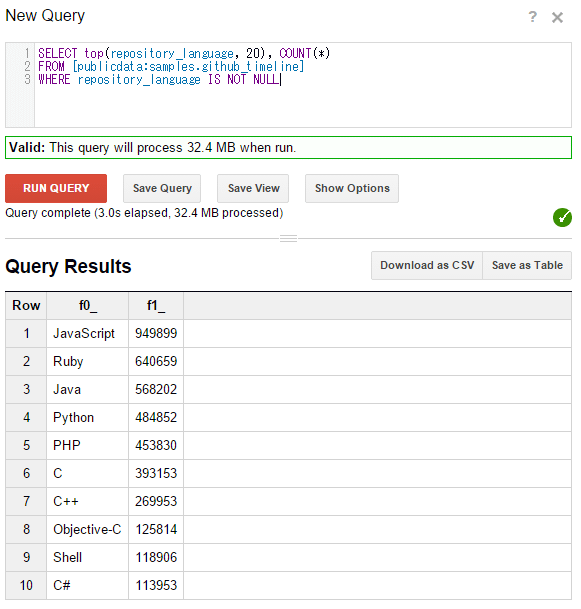Expand Show Options
Image resolution: width=581 pixels, height=609 pixels.
coord(352,188)
